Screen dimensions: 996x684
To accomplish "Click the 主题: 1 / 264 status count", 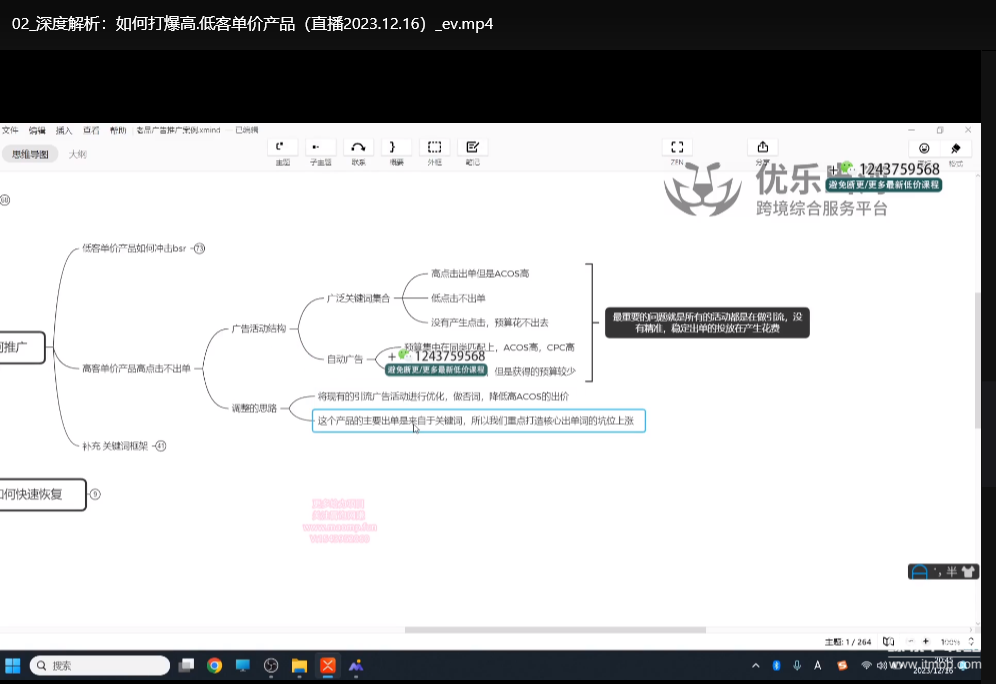I will click(x=847, y=642).
